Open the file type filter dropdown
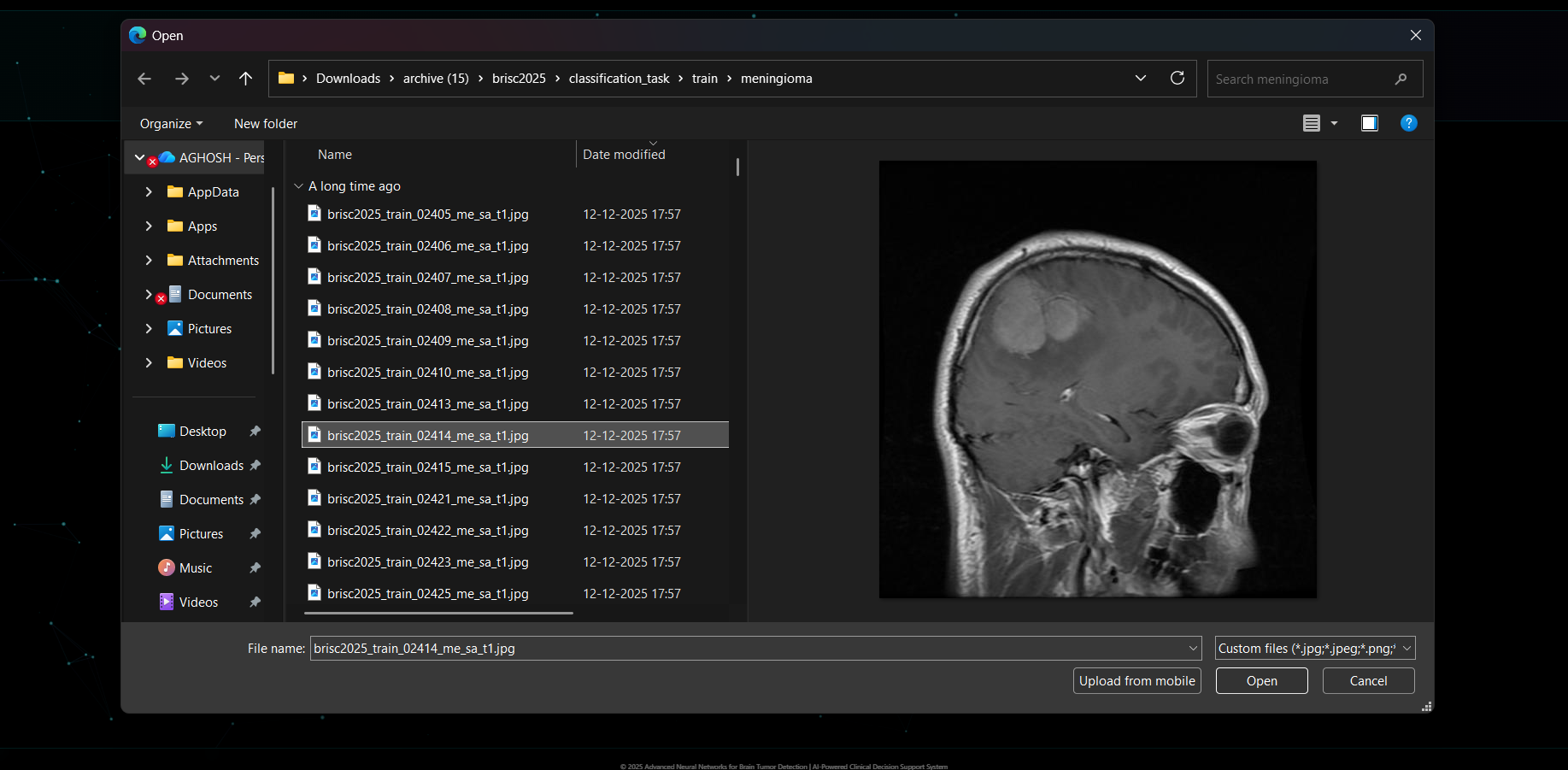1568x770 pixels. point(1314,649)
